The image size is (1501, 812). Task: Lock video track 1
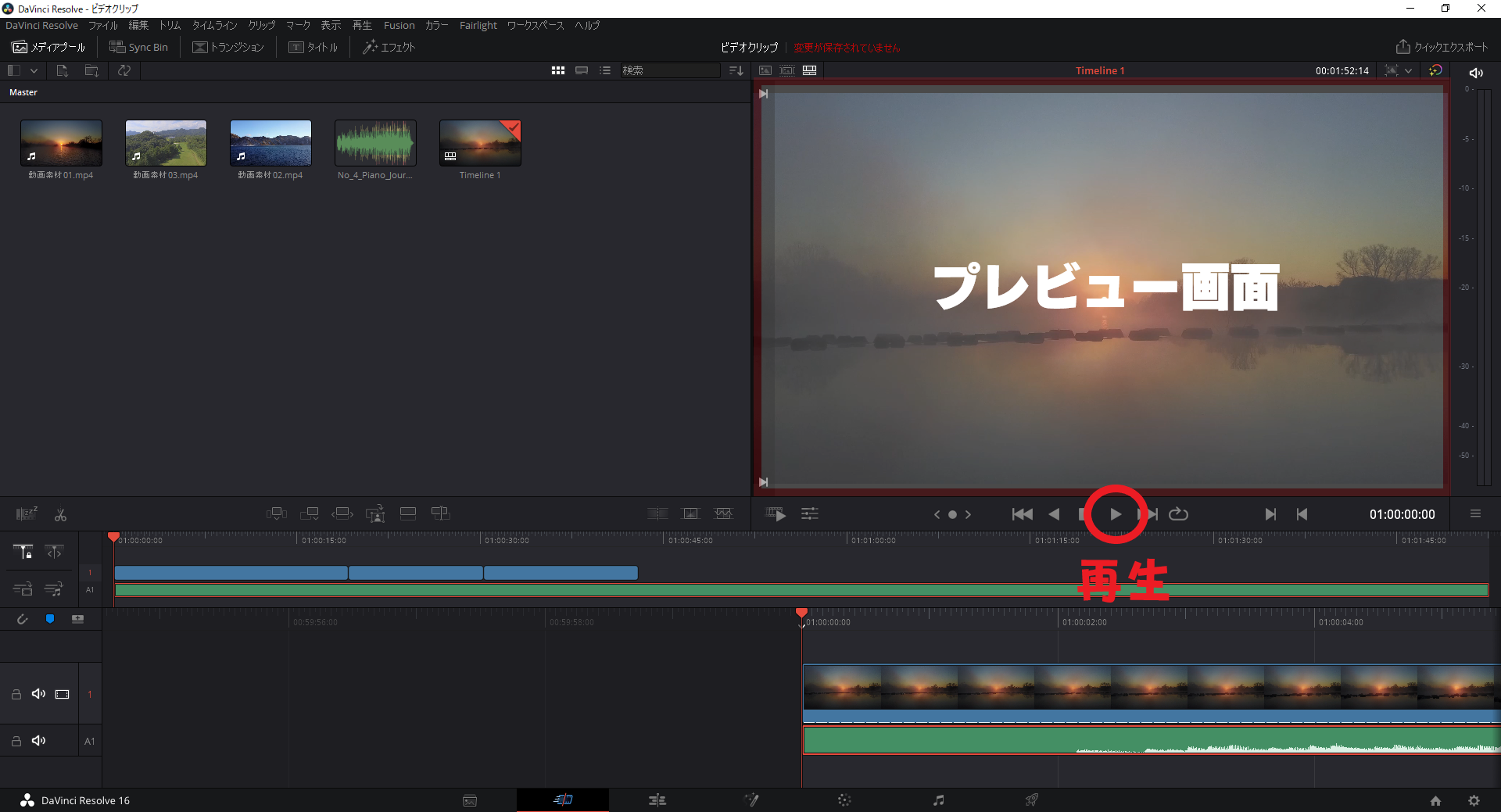pyautogui.click(x=16, y=694)
